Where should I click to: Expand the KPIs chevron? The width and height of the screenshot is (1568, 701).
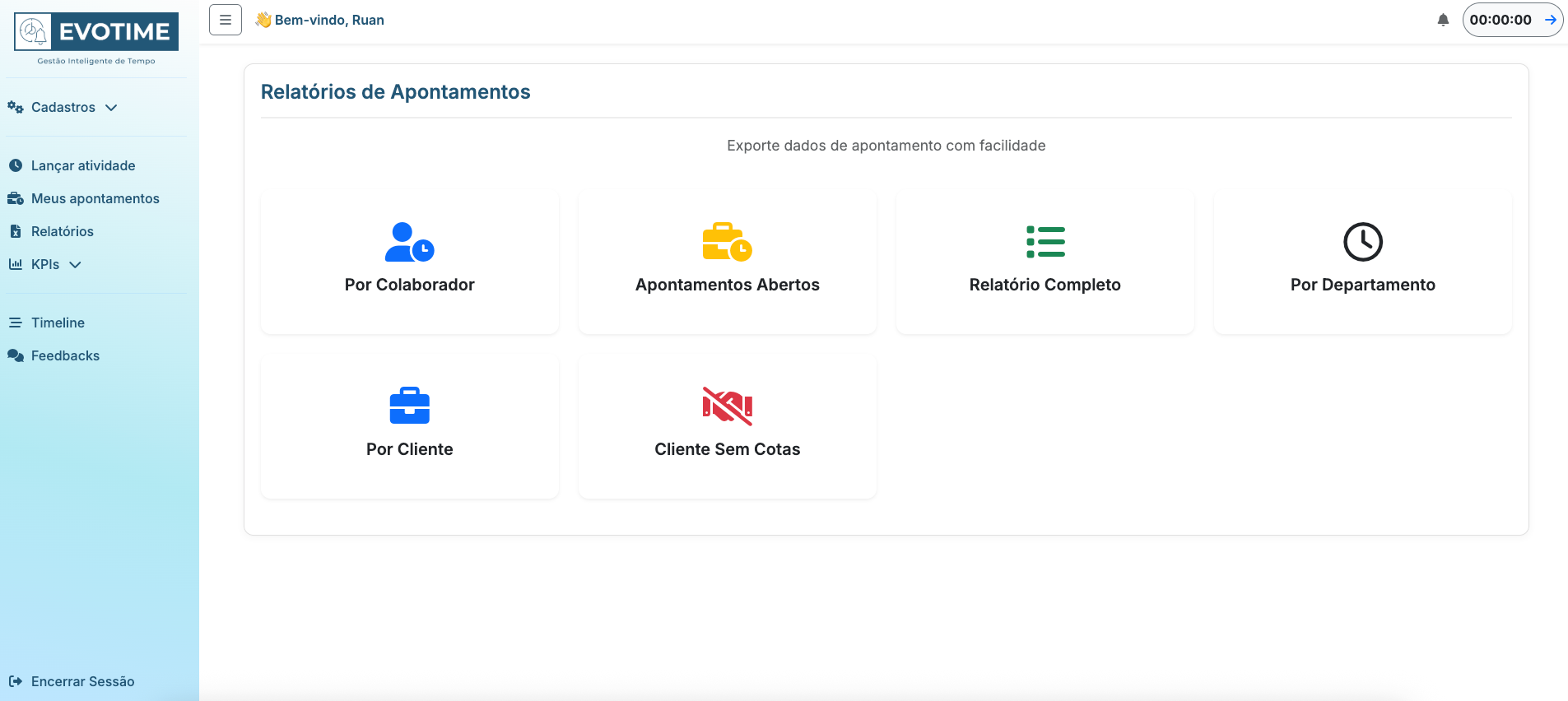click(75, 265)
